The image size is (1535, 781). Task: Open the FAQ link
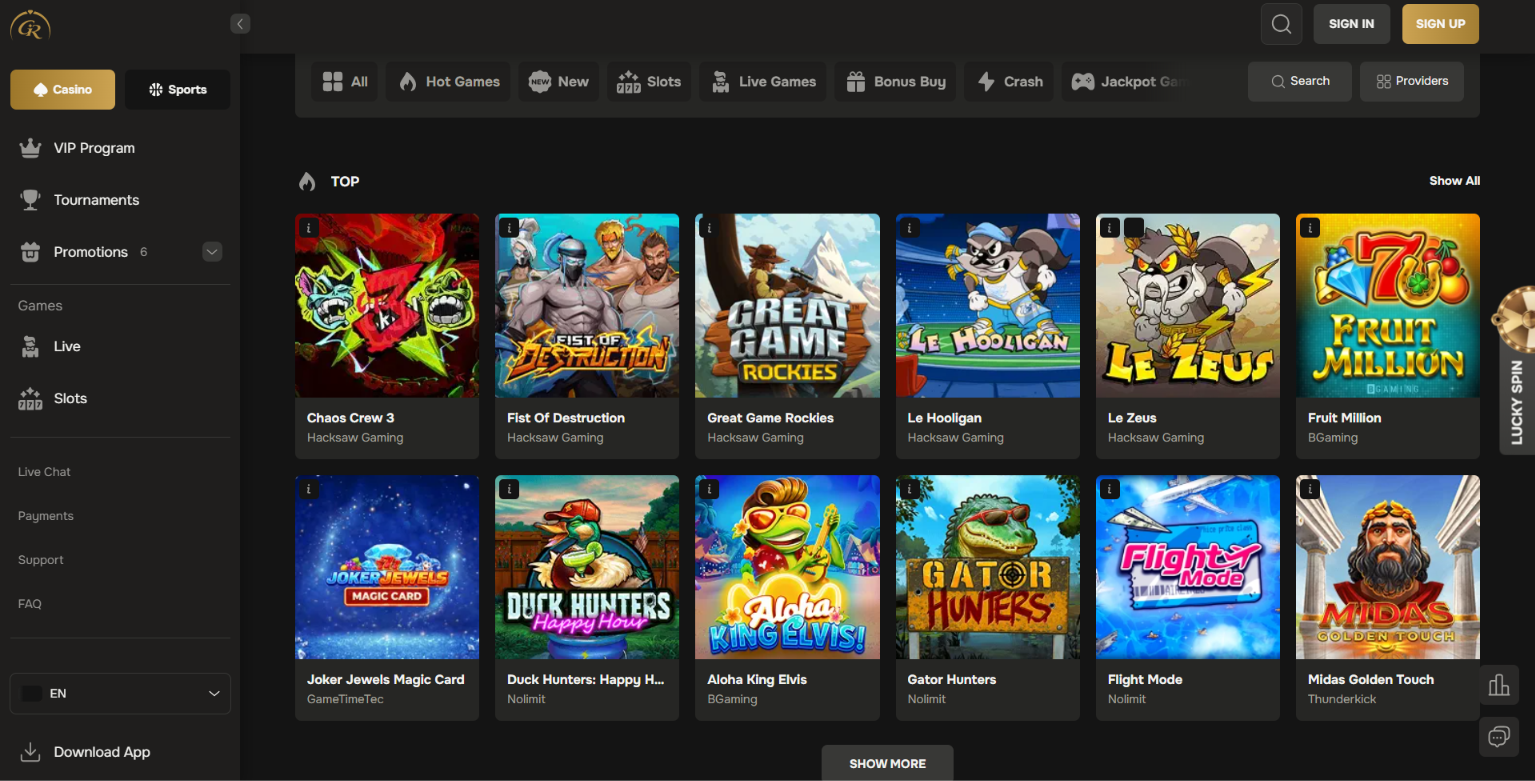pos(30,604)
